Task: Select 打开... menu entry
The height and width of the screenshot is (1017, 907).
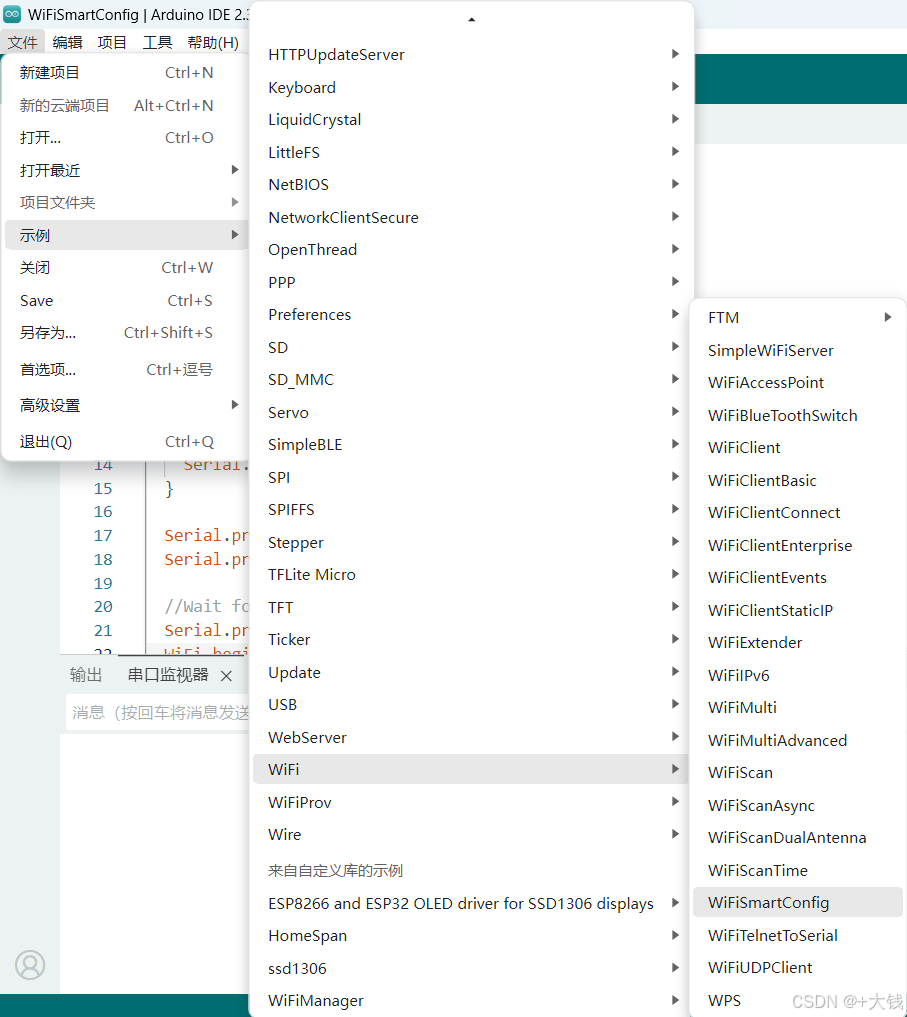Action: (127, 138)
